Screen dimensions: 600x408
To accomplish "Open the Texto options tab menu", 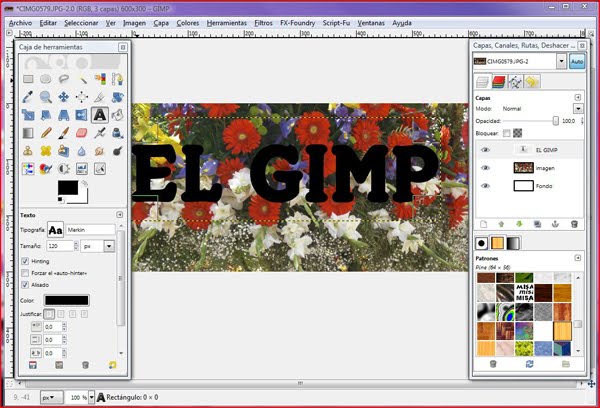I will coord(119,215).
